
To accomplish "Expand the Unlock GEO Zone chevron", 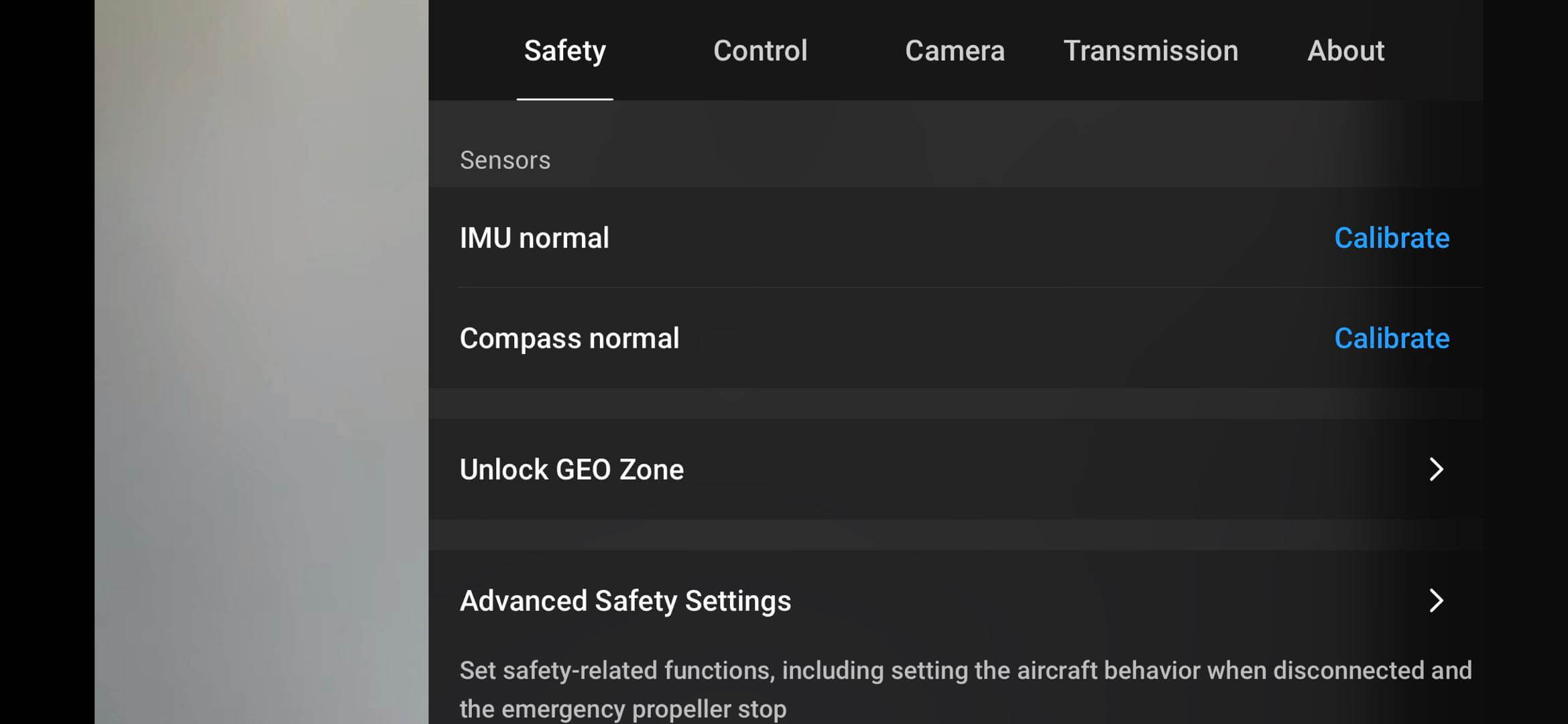I will (1435, 469).
